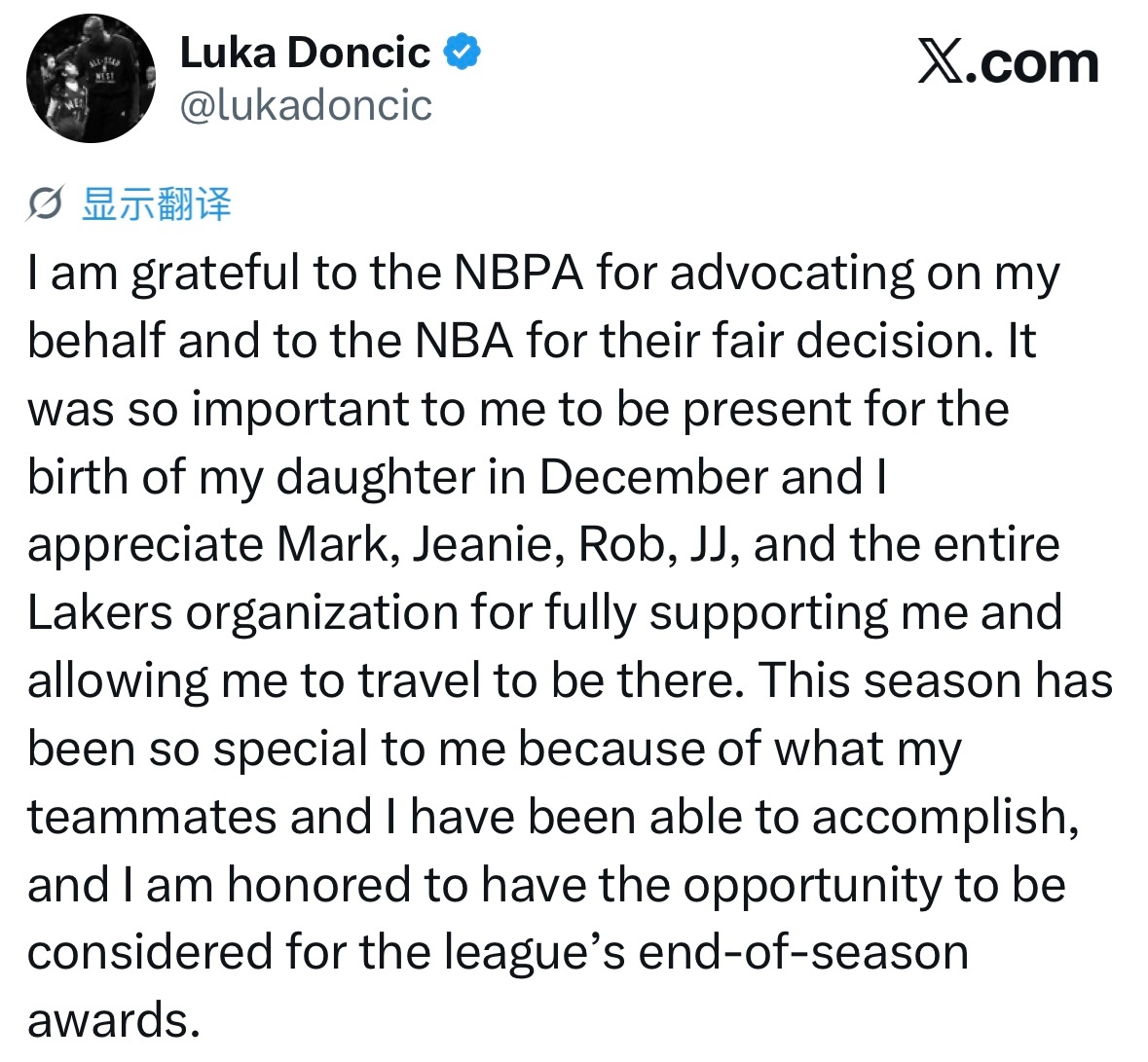Open Luka Doncic's profile avatar
The width and height of the screenshot is (1148, 1062).
tap(91, 78)
